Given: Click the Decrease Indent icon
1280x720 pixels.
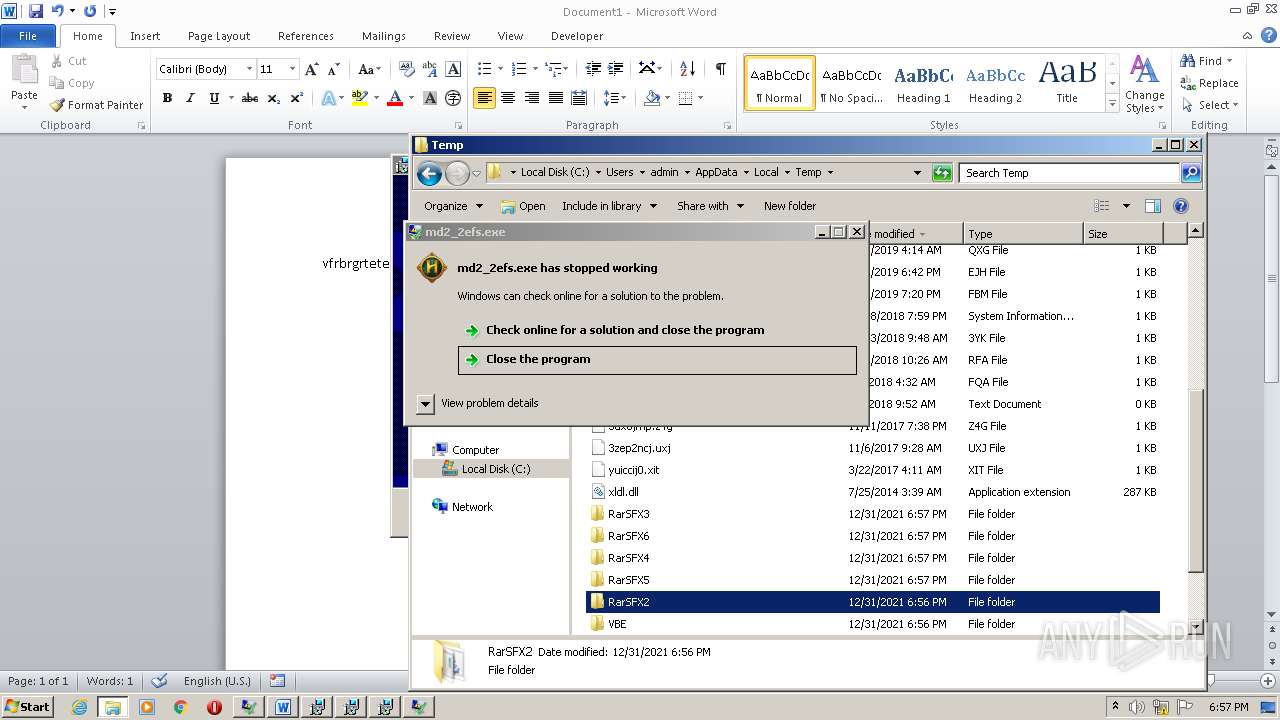Looking at the screenshot, I should pos(593,69).
